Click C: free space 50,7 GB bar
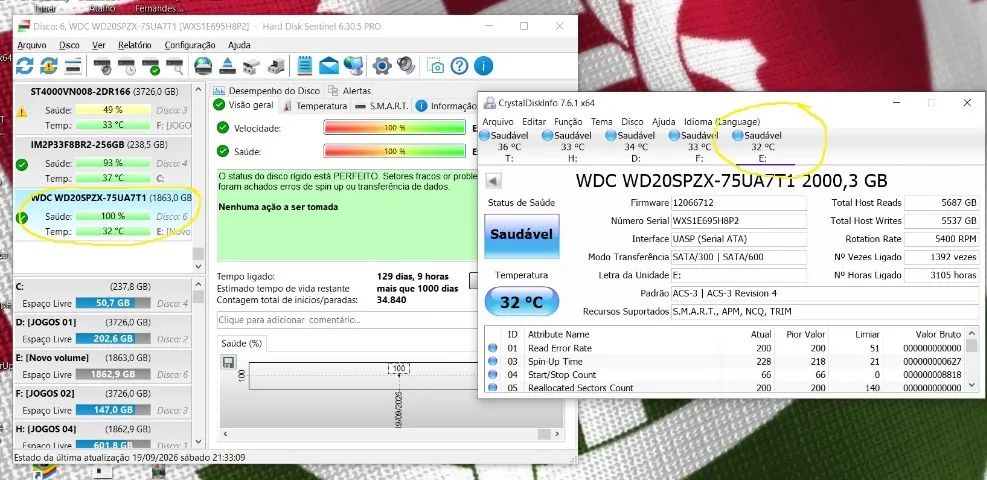Screen dimensions: 987x480 (113, 303)
